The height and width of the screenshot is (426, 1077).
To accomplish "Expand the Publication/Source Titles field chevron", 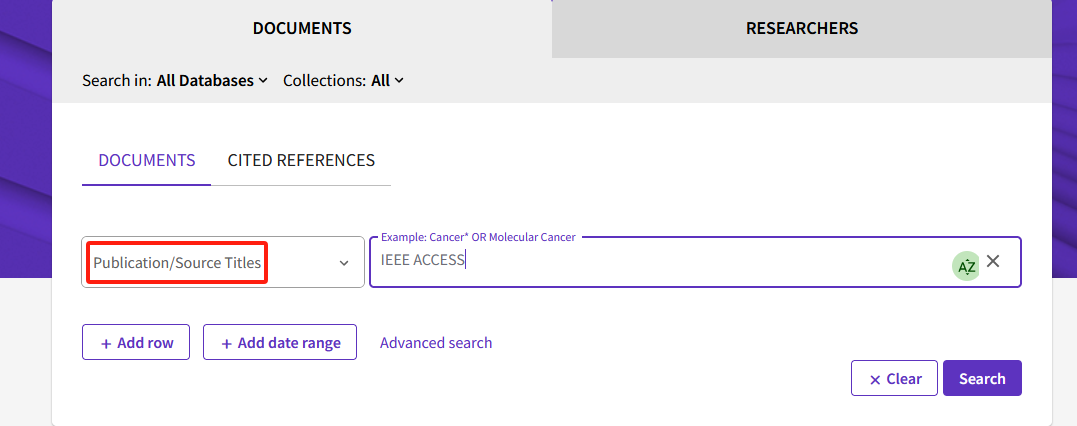I will point(344,263).
